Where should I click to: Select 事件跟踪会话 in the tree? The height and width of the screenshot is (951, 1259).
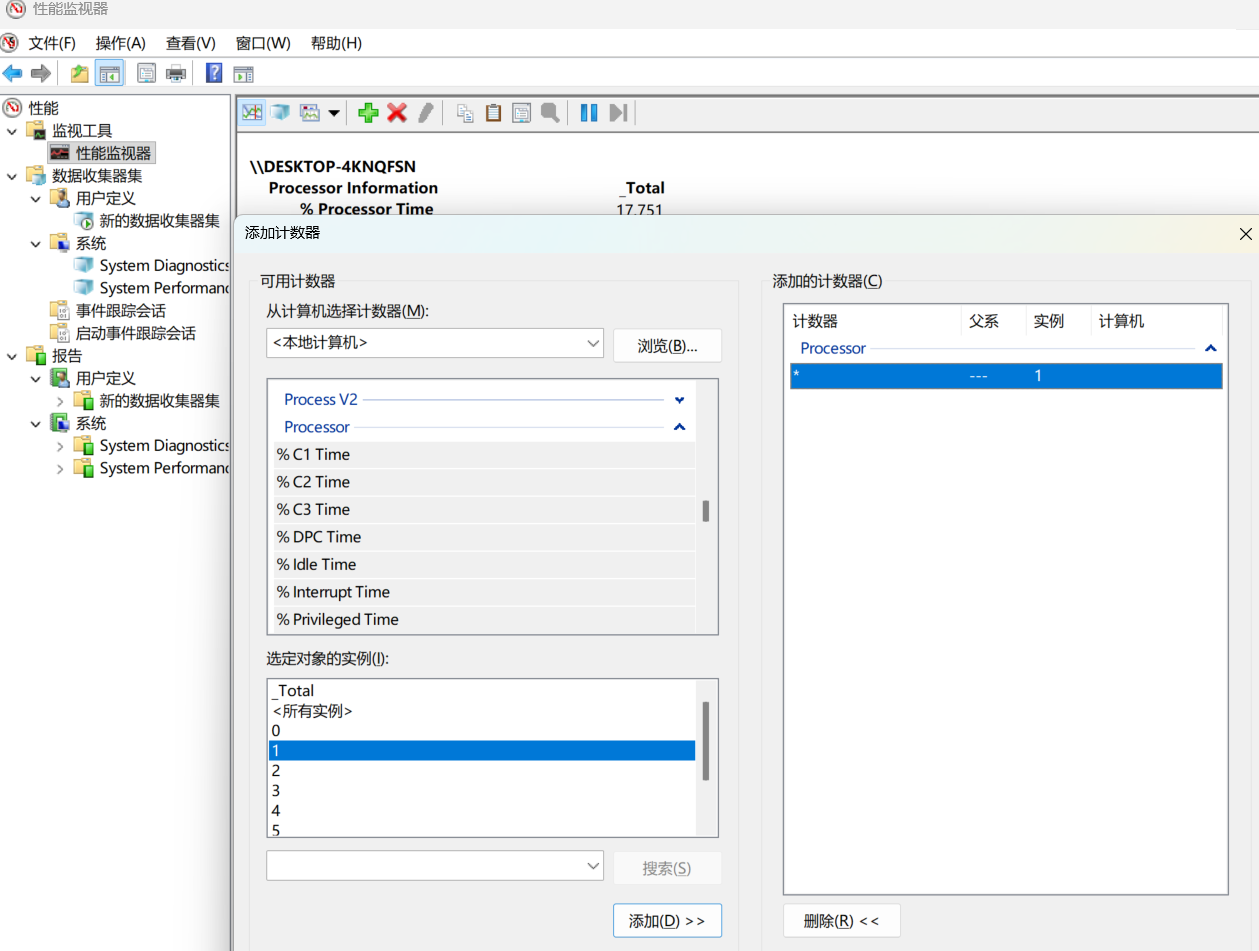[120, 311]
